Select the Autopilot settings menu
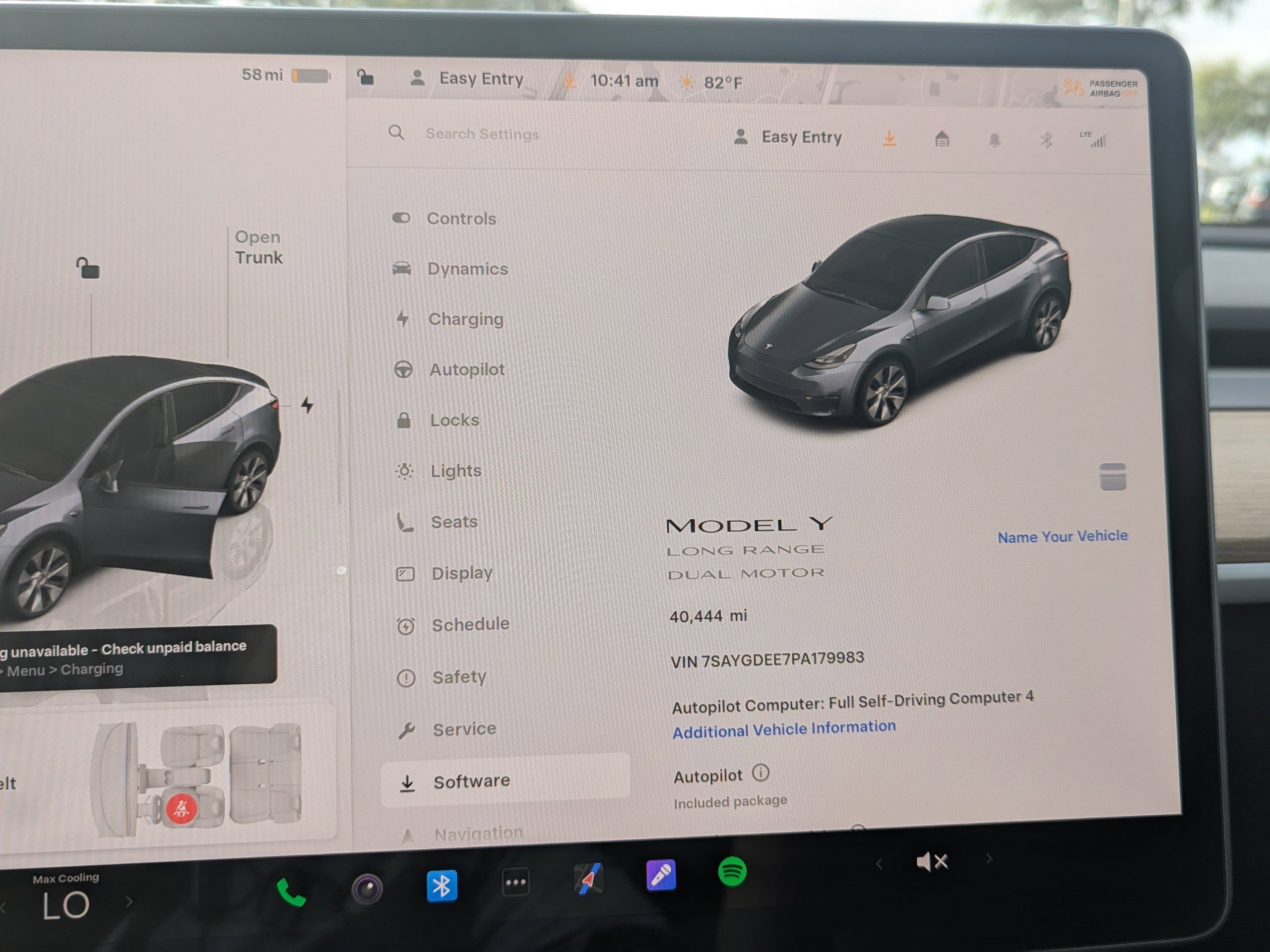The image size is (1270, 952). pos(466,369)
